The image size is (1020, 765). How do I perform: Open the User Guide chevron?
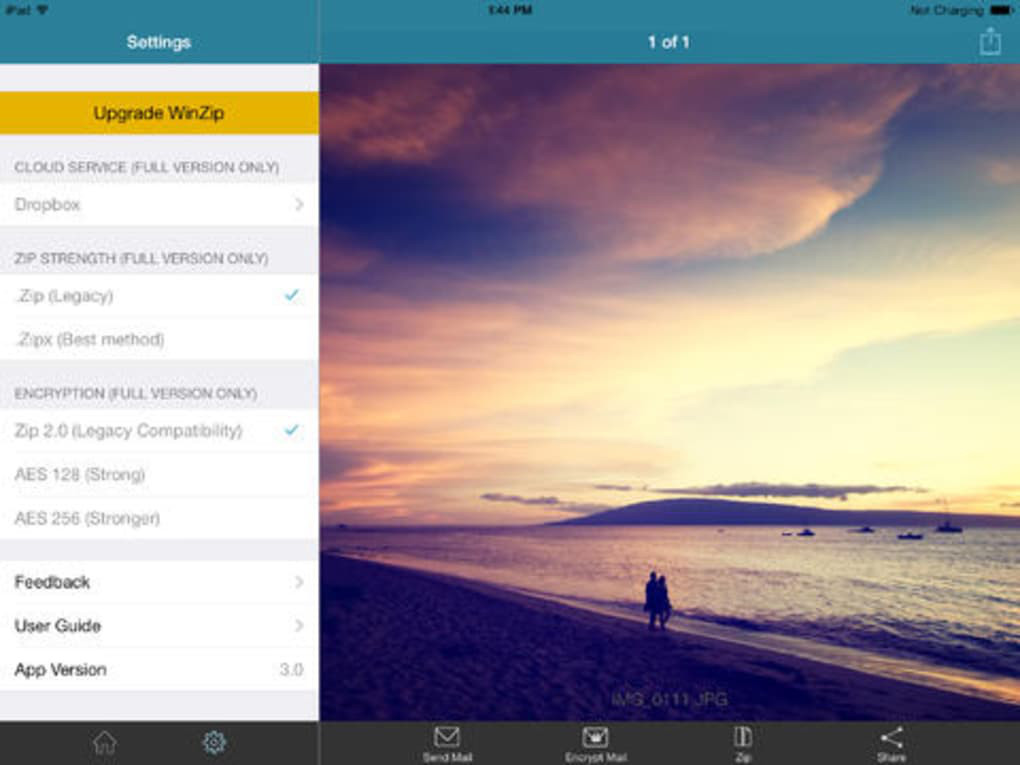299,625
